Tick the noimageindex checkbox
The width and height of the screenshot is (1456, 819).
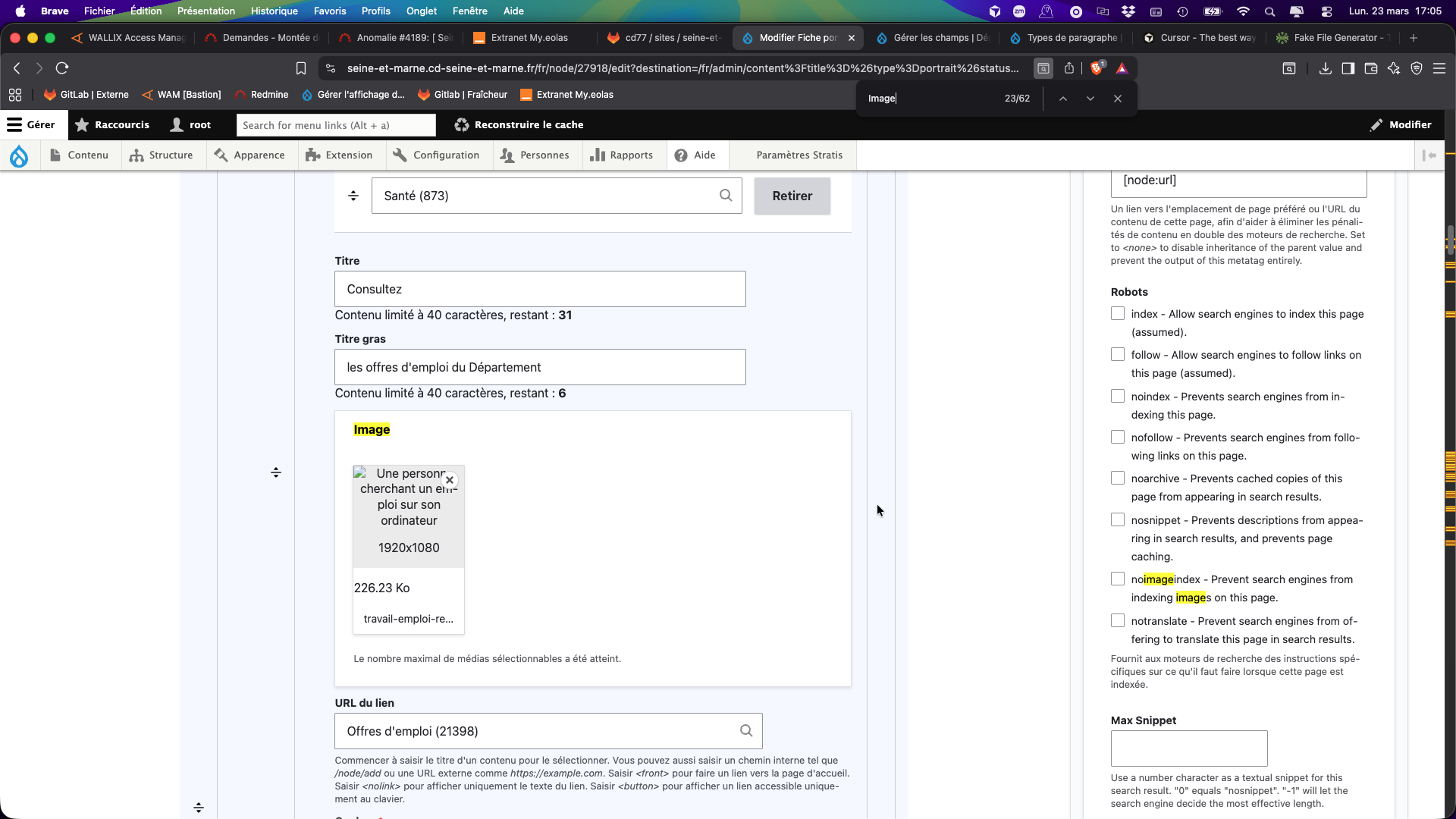click(x=1118, y=579)
